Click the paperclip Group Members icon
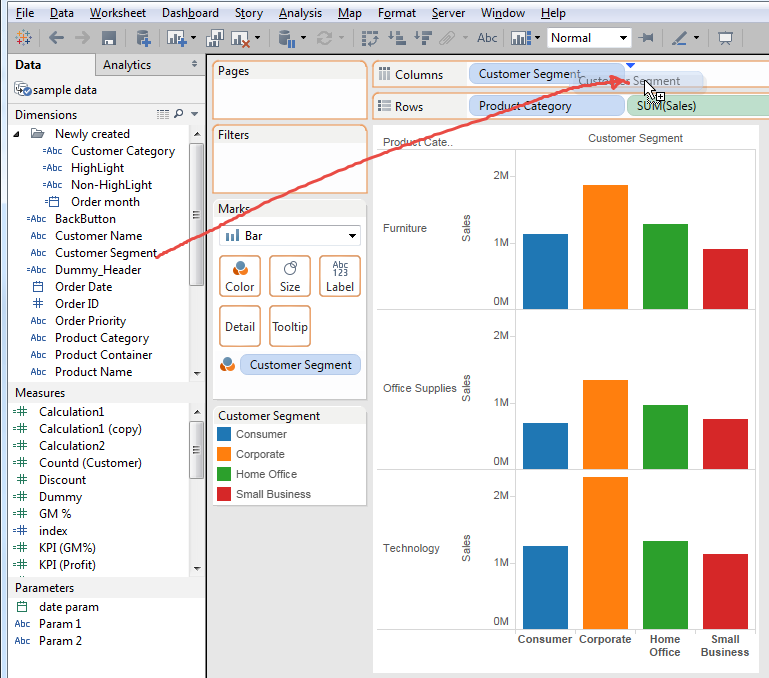Screen dimensions: 769x678 click(447, 38)
